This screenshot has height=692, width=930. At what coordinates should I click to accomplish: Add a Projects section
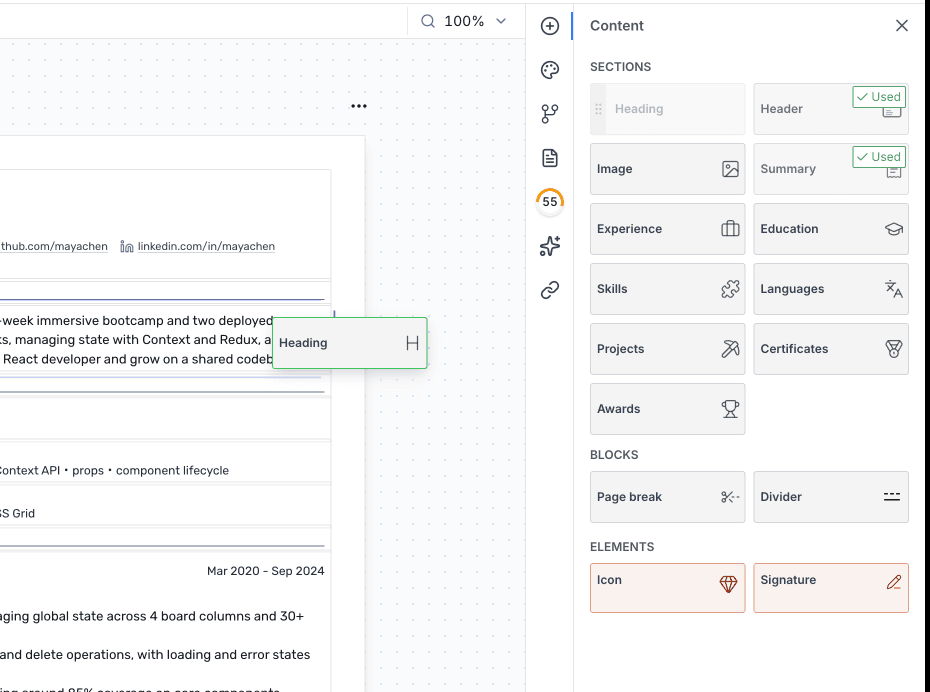[x=667, y=349]
